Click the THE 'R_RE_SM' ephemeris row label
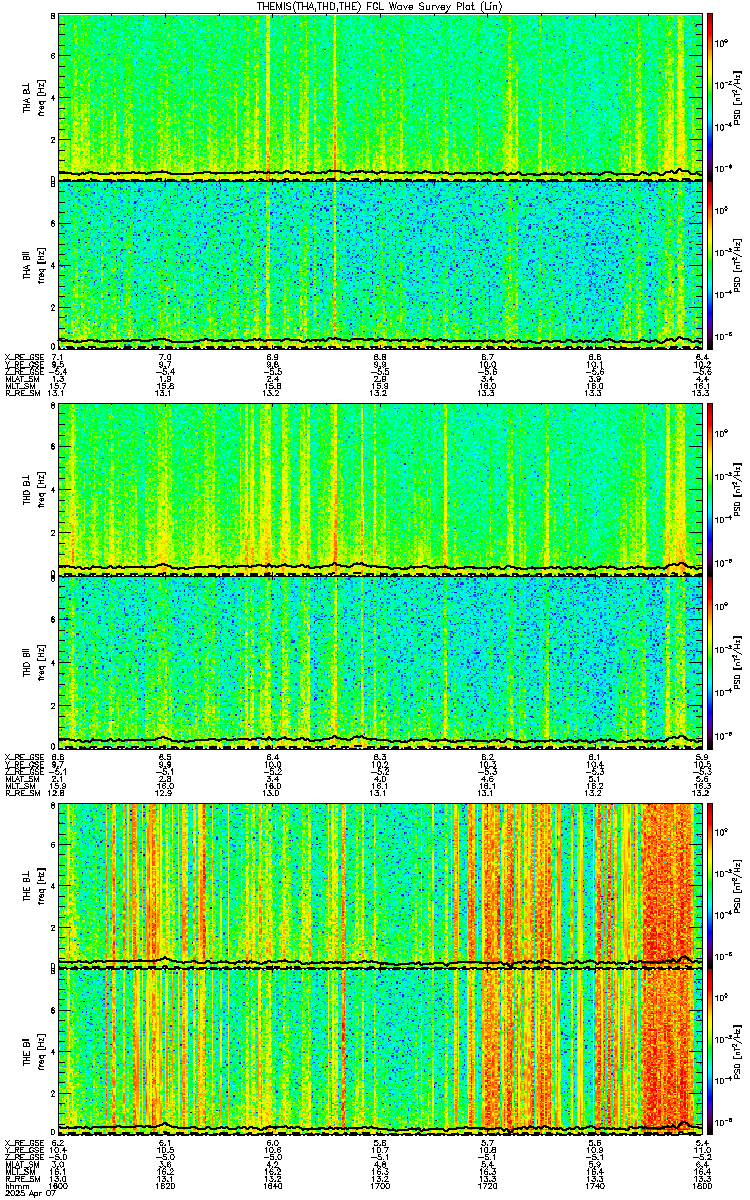Image resolution: width=750 pixels, height=1200 pixels. click(x=21, y=1179)
